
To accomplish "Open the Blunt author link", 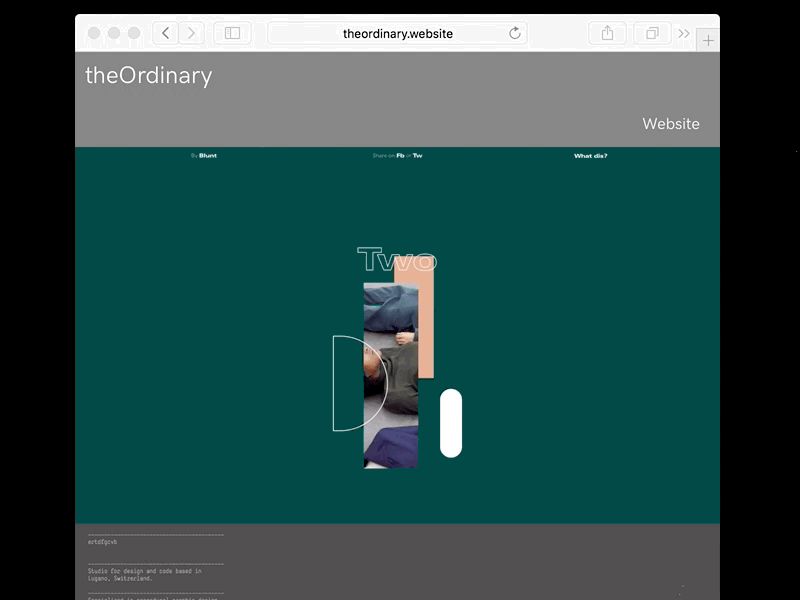I will [208, 156].
